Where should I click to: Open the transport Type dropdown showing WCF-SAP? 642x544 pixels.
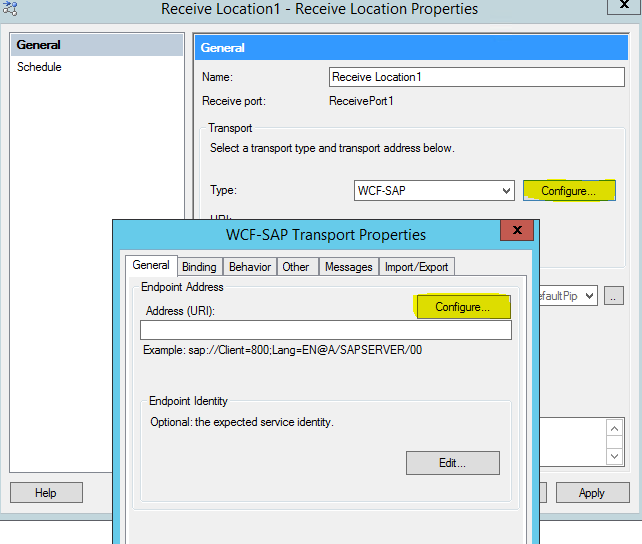(x=434, y=191)
